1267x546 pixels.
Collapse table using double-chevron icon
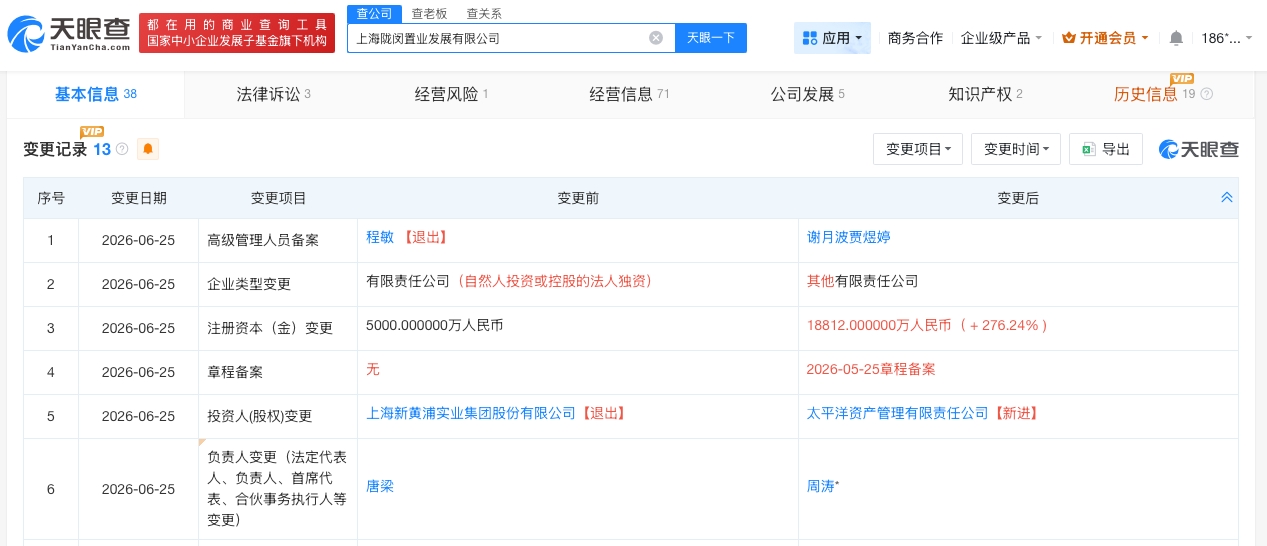pyautogui.click(x=1227, y=198)
